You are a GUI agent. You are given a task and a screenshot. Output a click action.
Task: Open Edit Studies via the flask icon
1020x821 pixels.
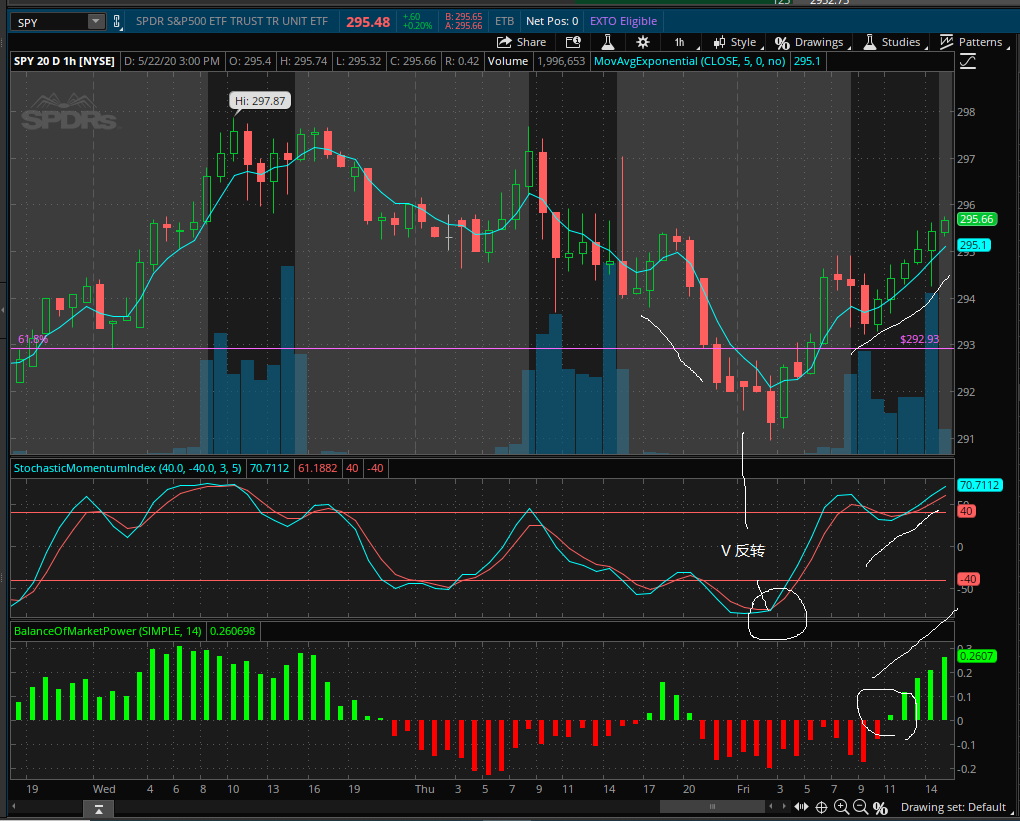[608, 42]
